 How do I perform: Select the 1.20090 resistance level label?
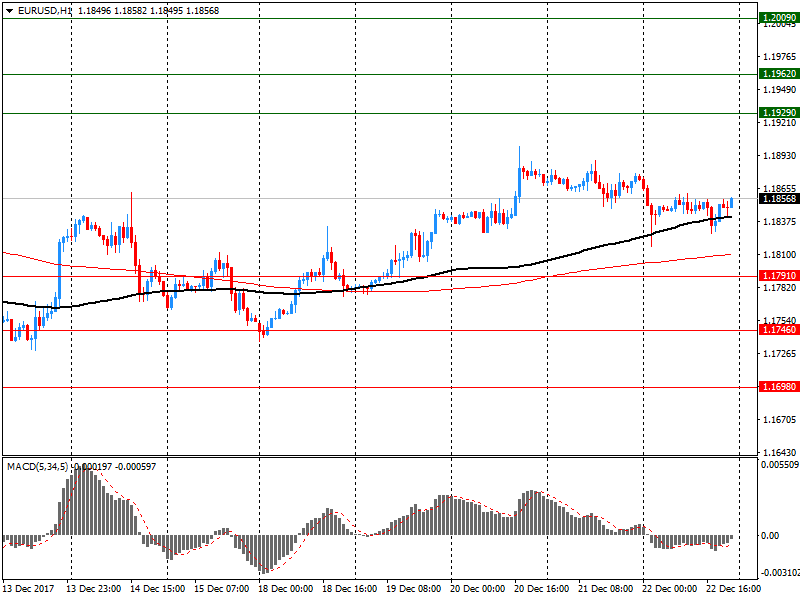pos(778,18)
